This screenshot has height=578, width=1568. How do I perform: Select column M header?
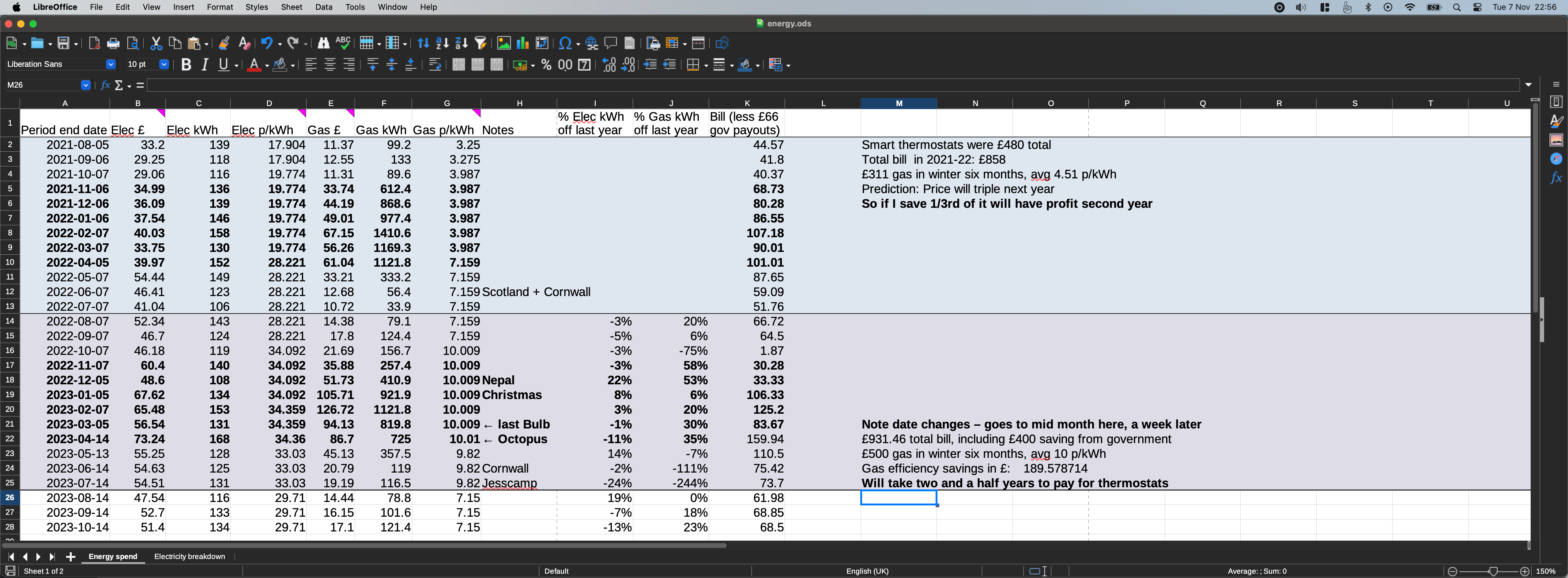[899, 103]
